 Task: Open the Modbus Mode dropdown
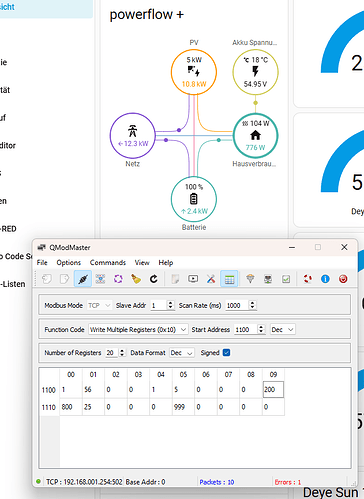point(99,305)
